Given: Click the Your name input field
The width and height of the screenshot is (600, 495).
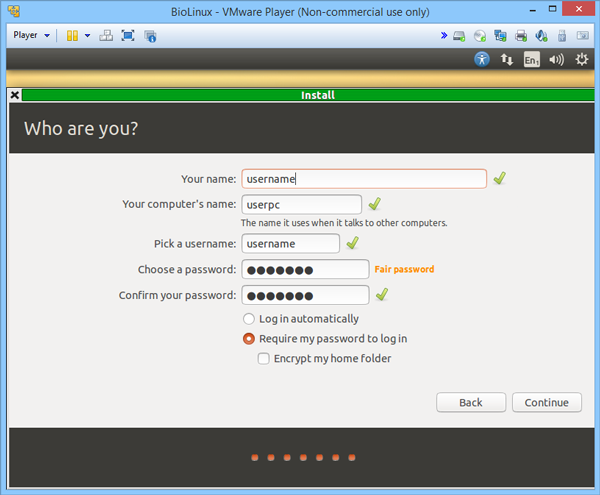Looking at the screenshot, I should pyautogui.click(x=364, y=179).
